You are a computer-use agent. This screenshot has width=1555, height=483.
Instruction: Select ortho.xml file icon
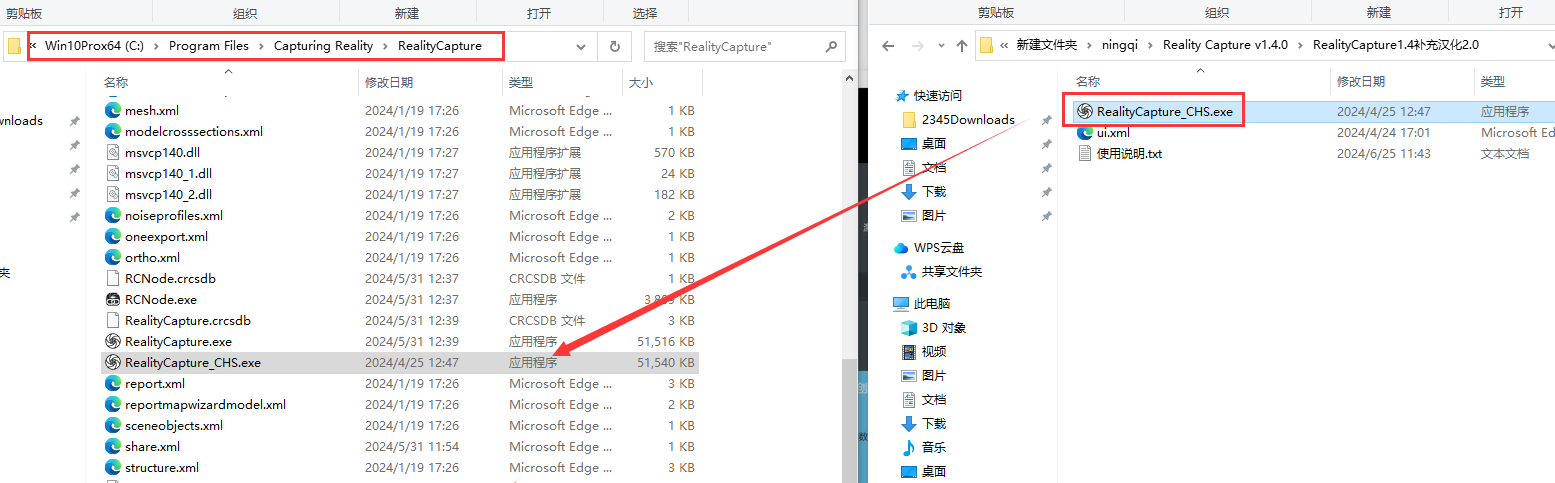(x=112, y=257)
